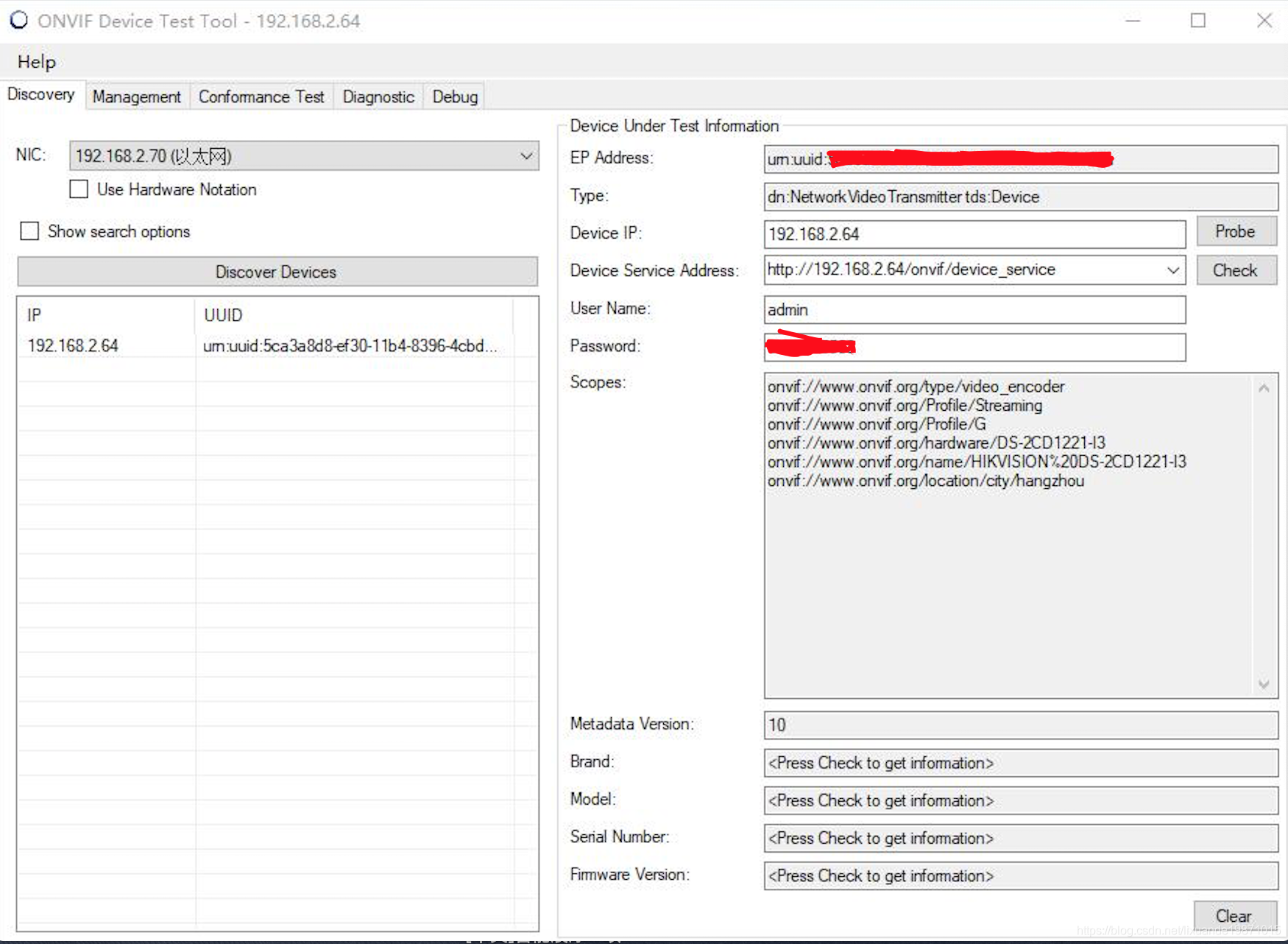The image size is (1288, 944).
Task: Click the Brand information field
Action: [x=1021, y=763]
